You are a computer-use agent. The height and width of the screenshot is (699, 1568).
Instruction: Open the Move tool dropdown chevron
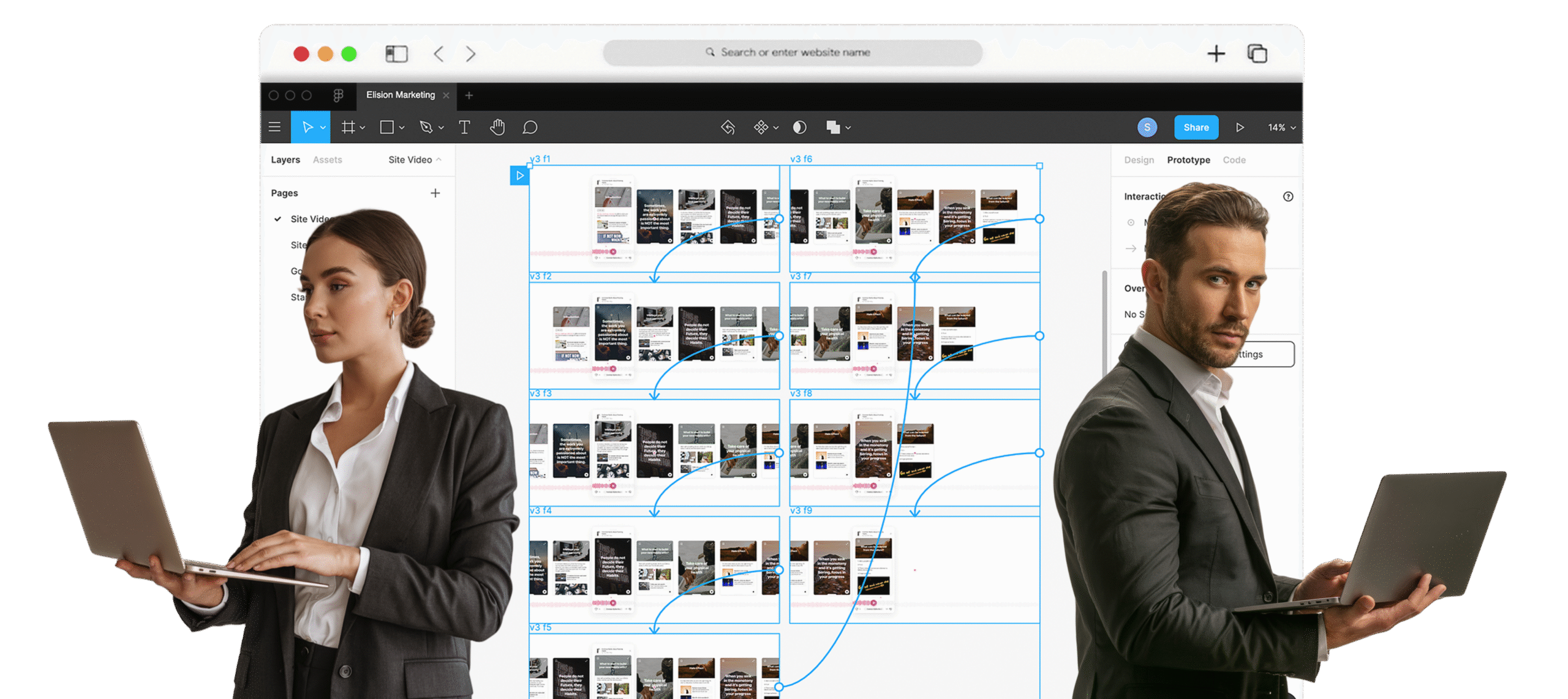[323, 127]
